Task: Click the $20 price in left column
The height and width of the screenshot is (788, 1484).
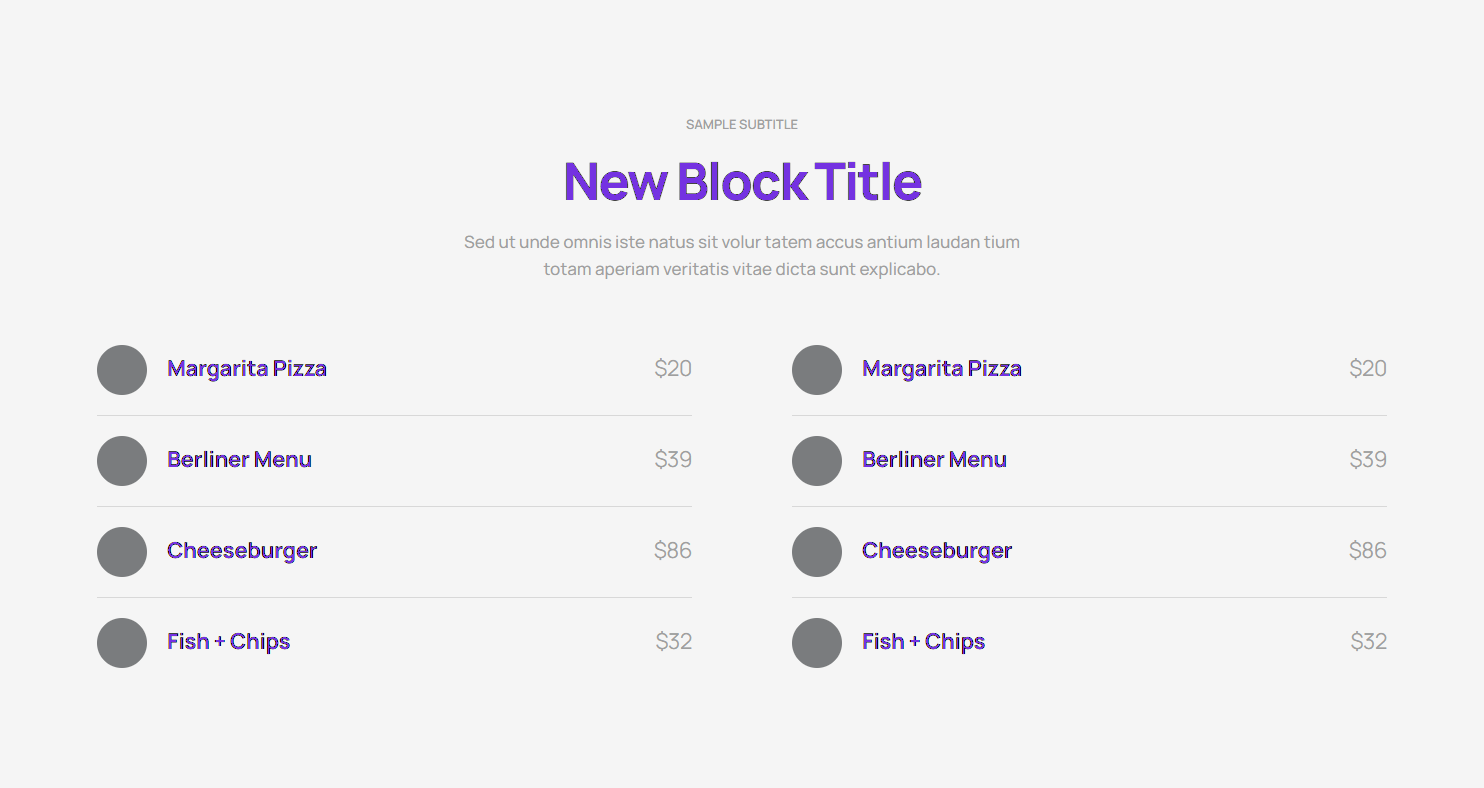Action: 673,368
